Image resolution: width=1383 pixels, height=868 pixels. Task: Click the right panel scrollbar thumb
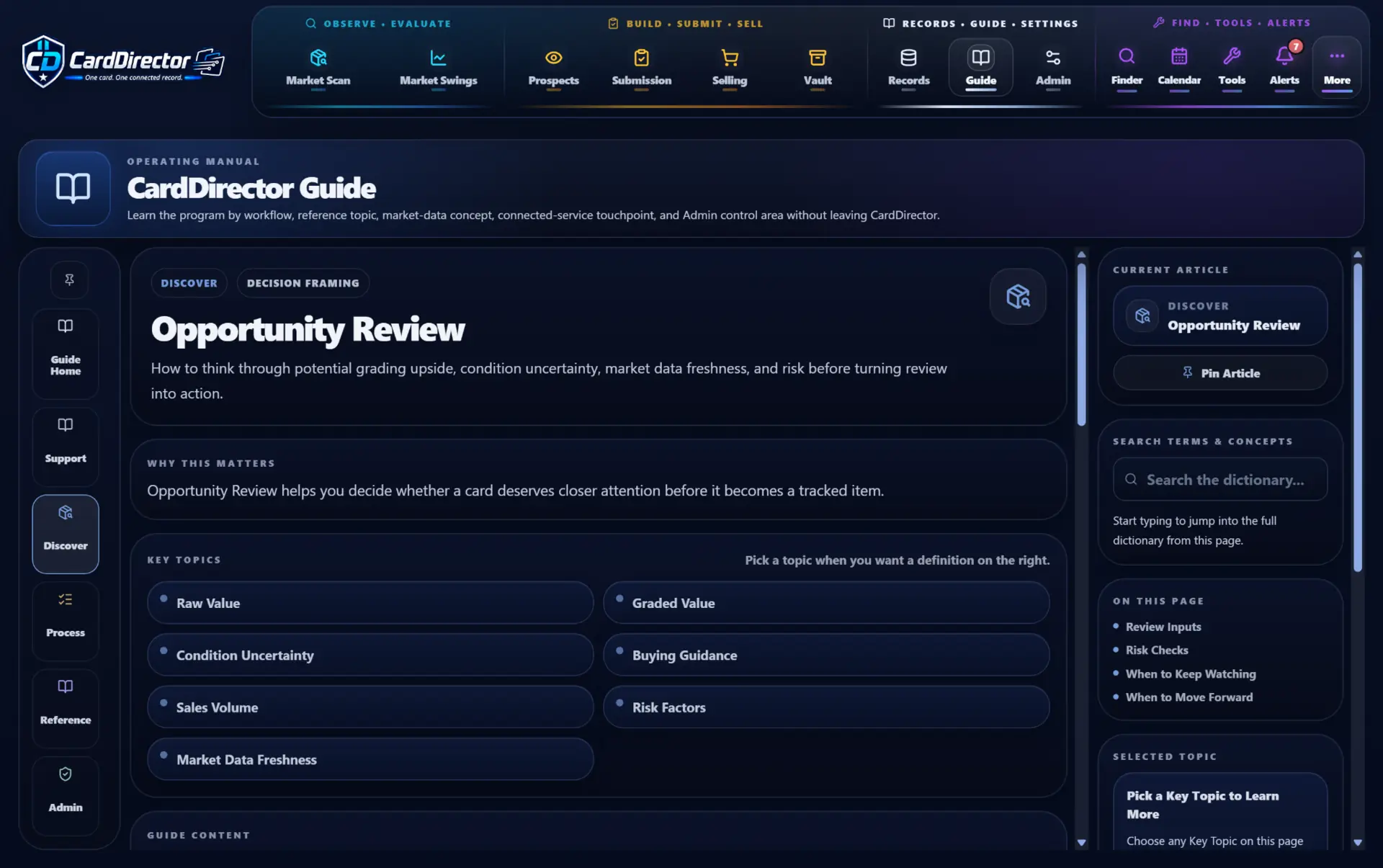tap(1357, 418)
